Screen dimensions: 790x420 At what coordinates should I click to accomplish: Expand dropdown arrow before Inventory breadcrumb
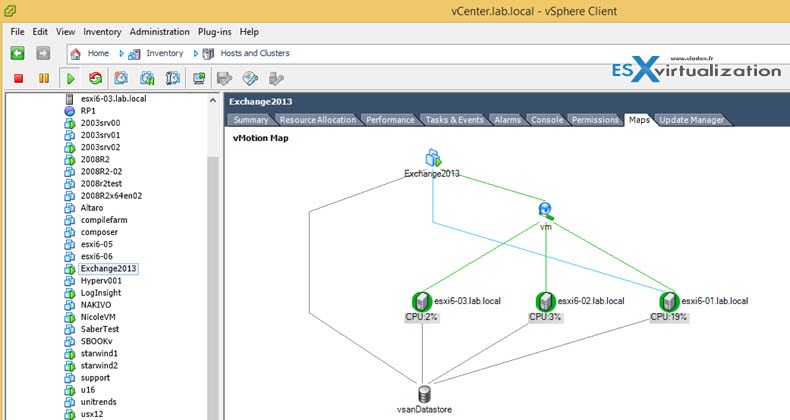(x=121, y=53)
